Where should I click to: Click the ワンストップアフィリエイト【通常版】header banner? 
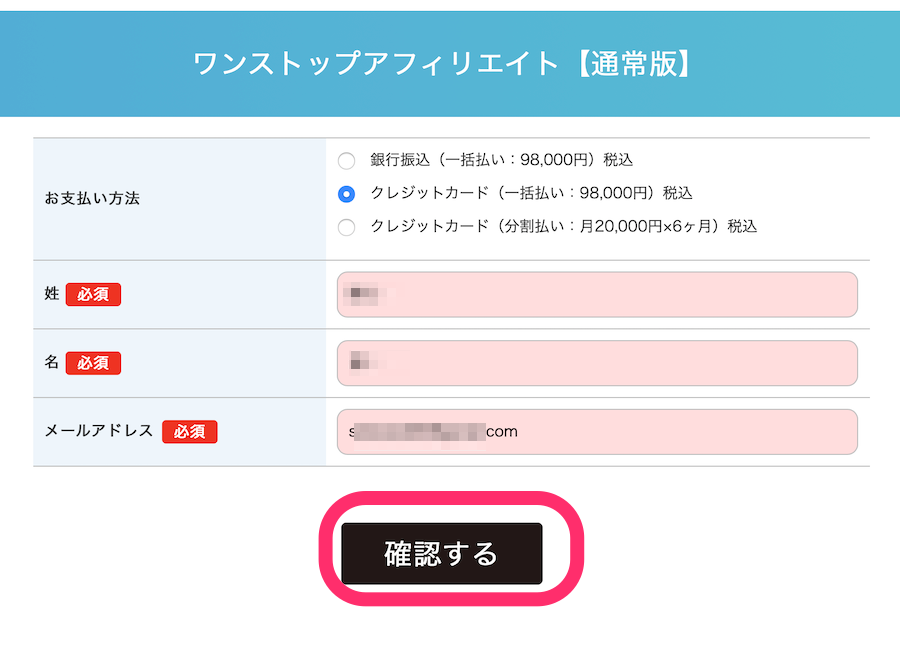coord(450,64)
